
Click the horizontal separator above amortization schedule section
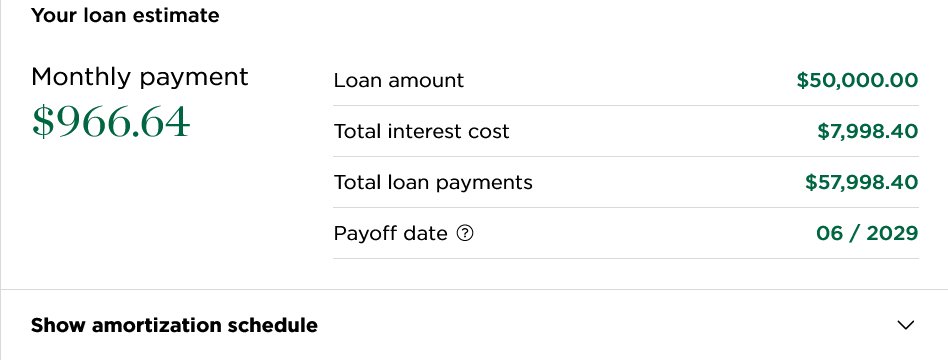pyautogui.click(x=474, y=289)
